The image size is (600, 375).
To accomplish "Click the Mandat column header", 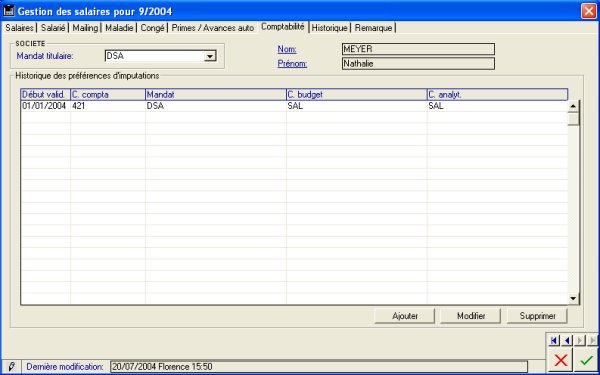I will point(216,95).
